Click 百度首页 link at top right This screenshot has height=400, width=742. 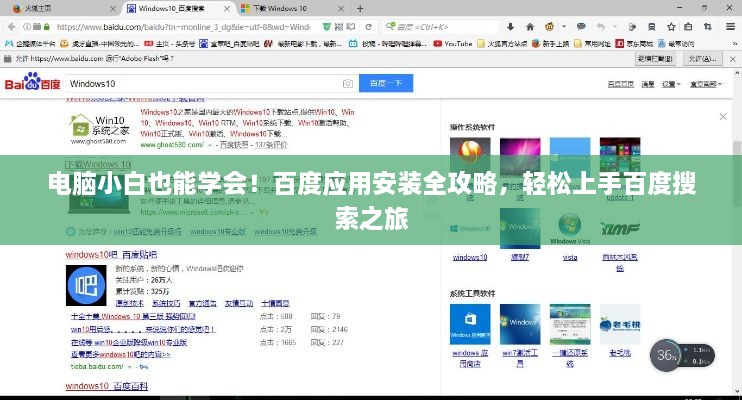click(x=620, y=84)
